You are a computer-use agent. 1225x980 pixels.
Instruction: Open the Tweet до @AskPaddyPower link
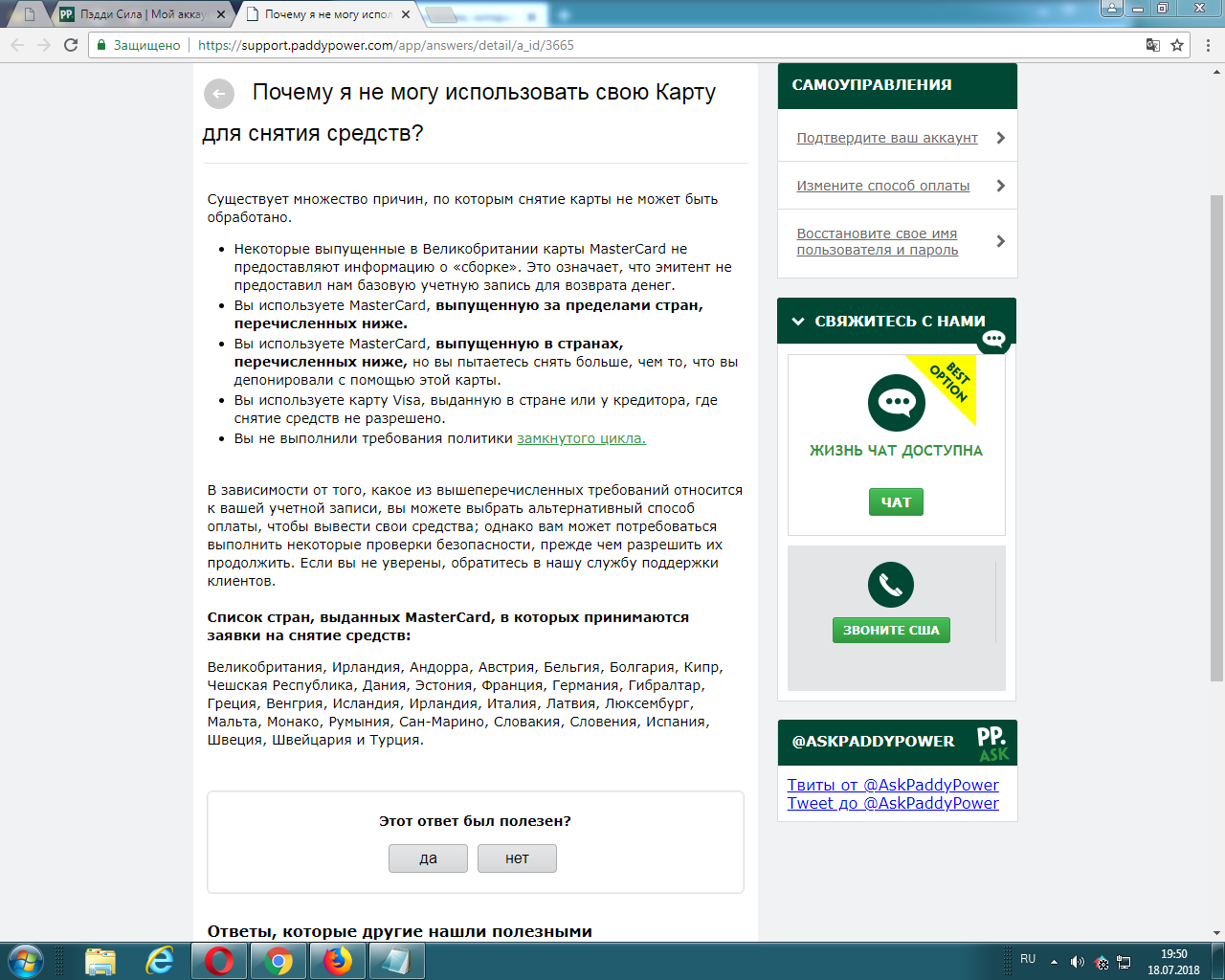893,803
